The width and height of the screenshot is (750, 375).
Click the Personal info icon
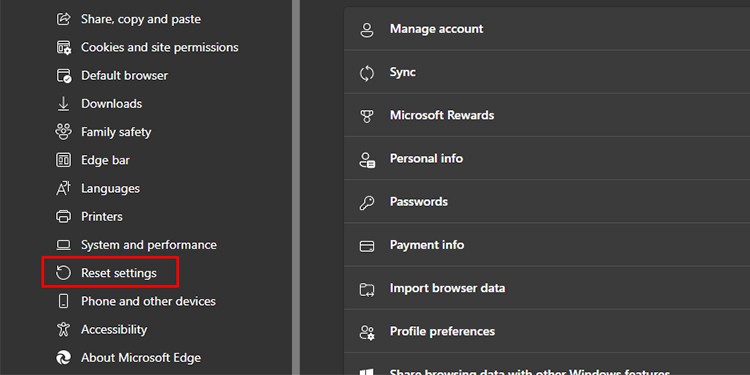[x=367, y=159]
